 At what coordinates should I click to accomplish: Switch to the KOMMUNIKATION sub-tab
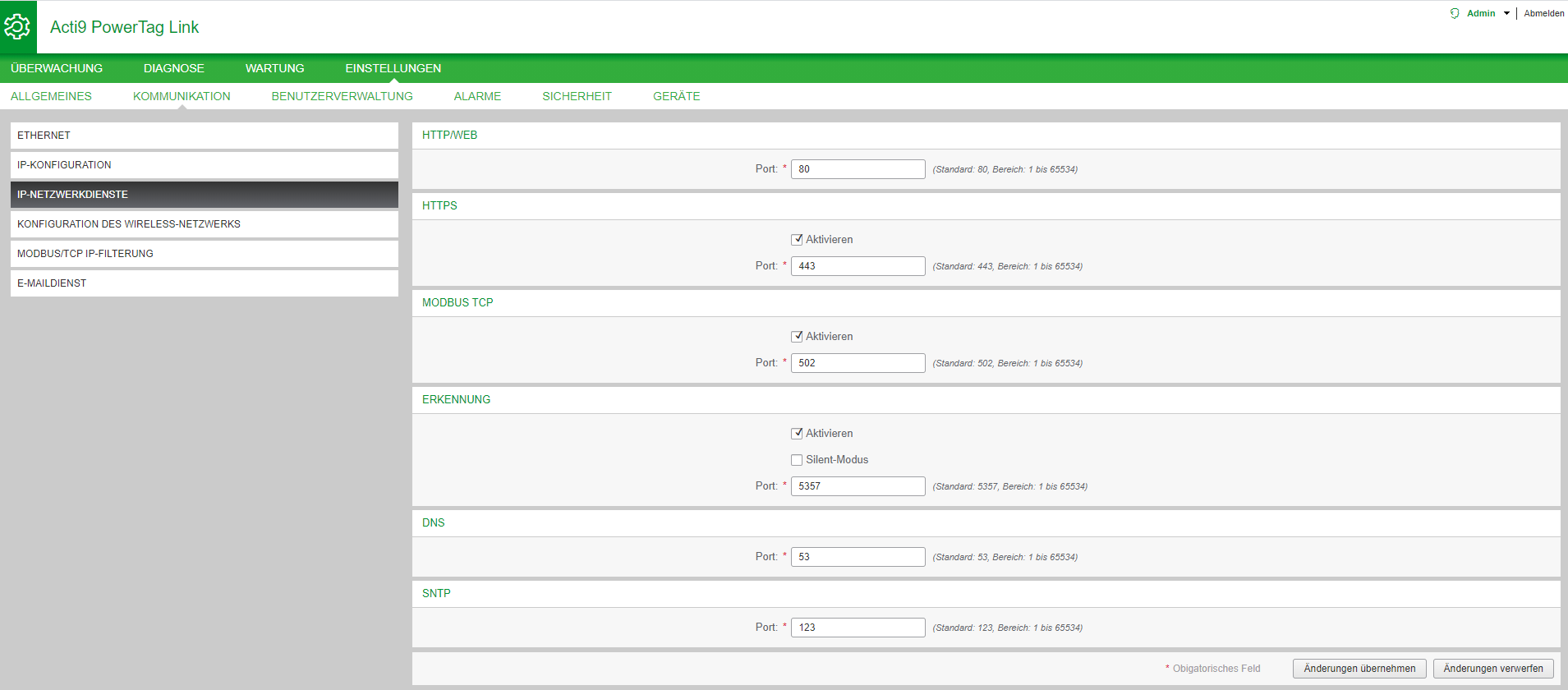pyautogui.click(x=182, y=96)
